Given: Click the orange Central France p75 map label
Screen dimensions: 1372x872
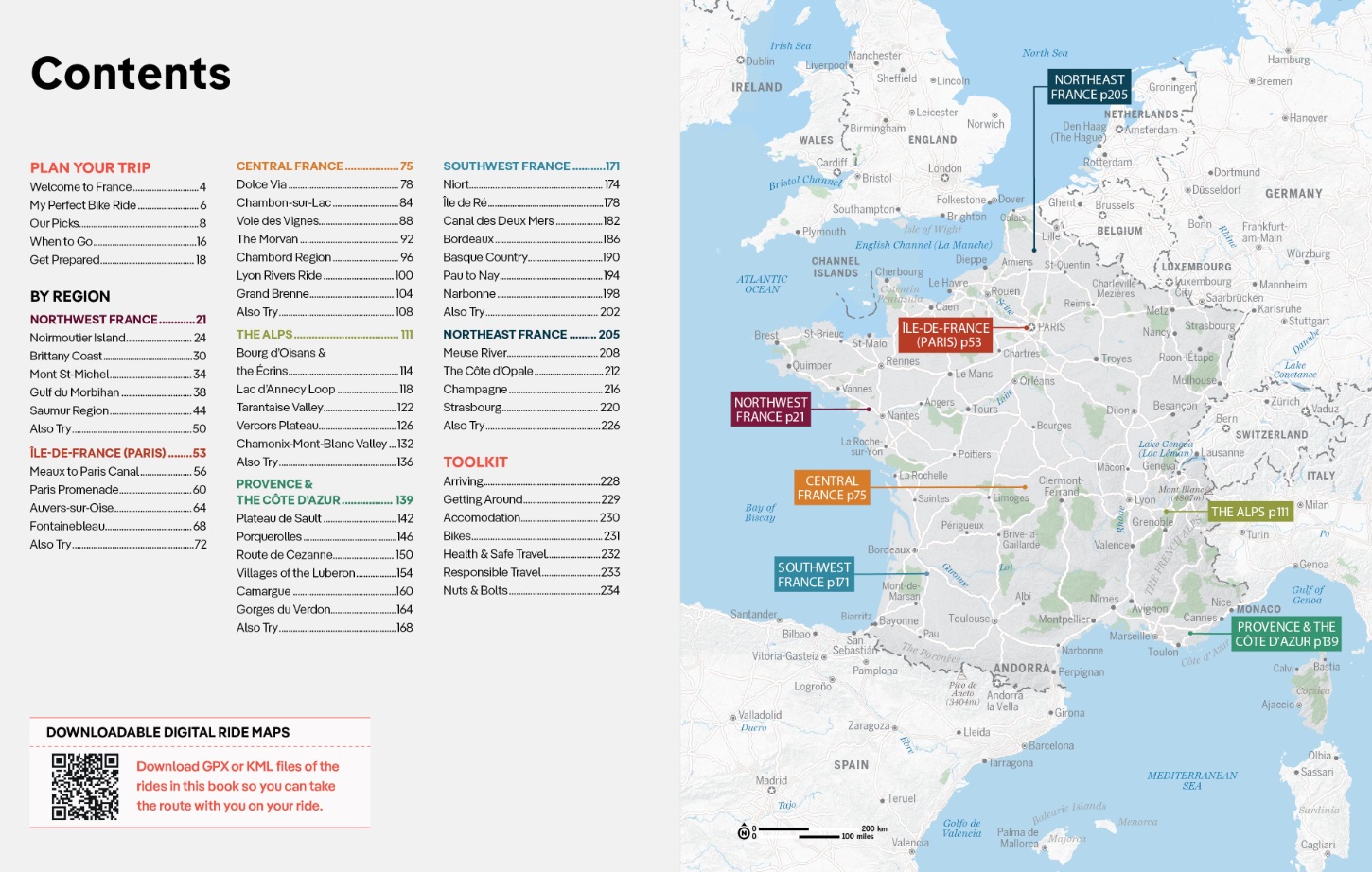Looking at the screenshot, I should tap(832, 488).
